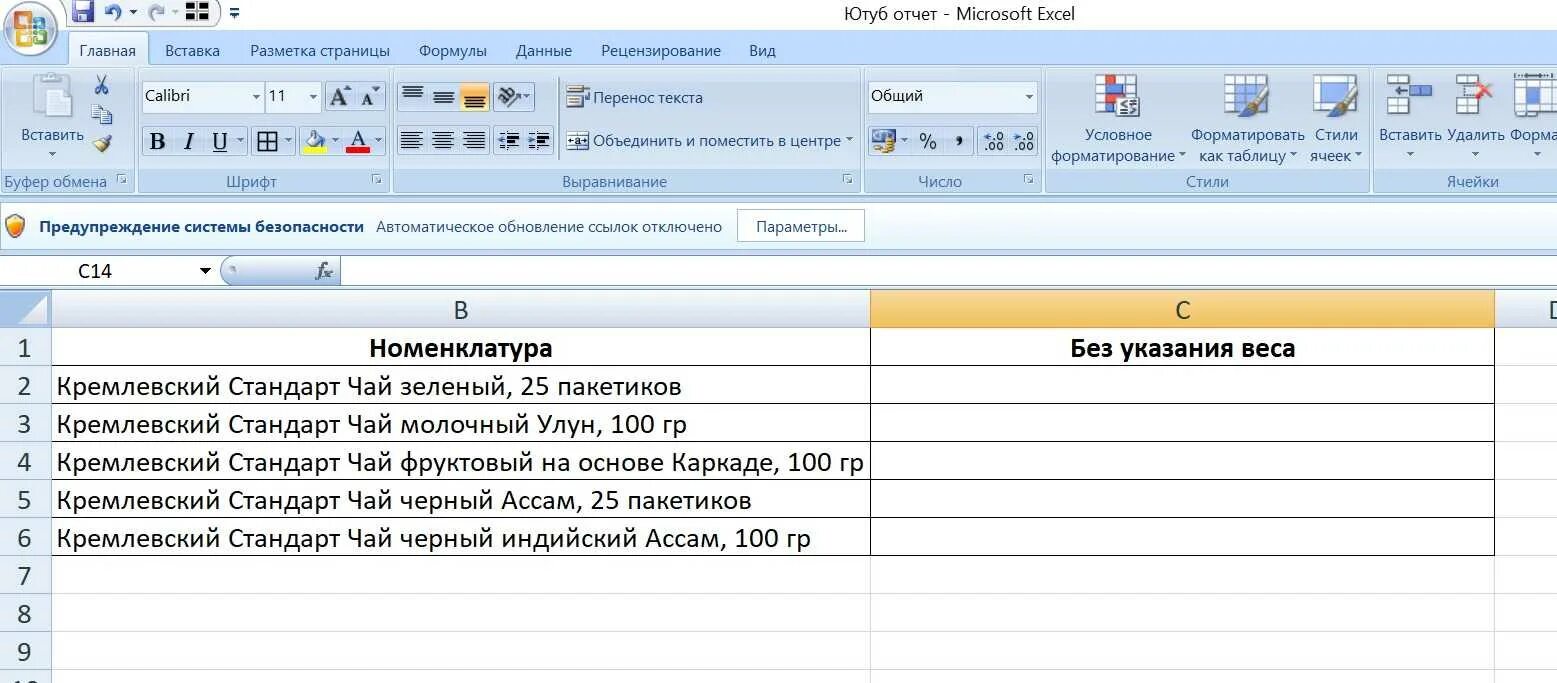This screenshot has height=683, width=1557.
Task: Open Число group dialog launcher
Action: click(x=1028, y=180)
